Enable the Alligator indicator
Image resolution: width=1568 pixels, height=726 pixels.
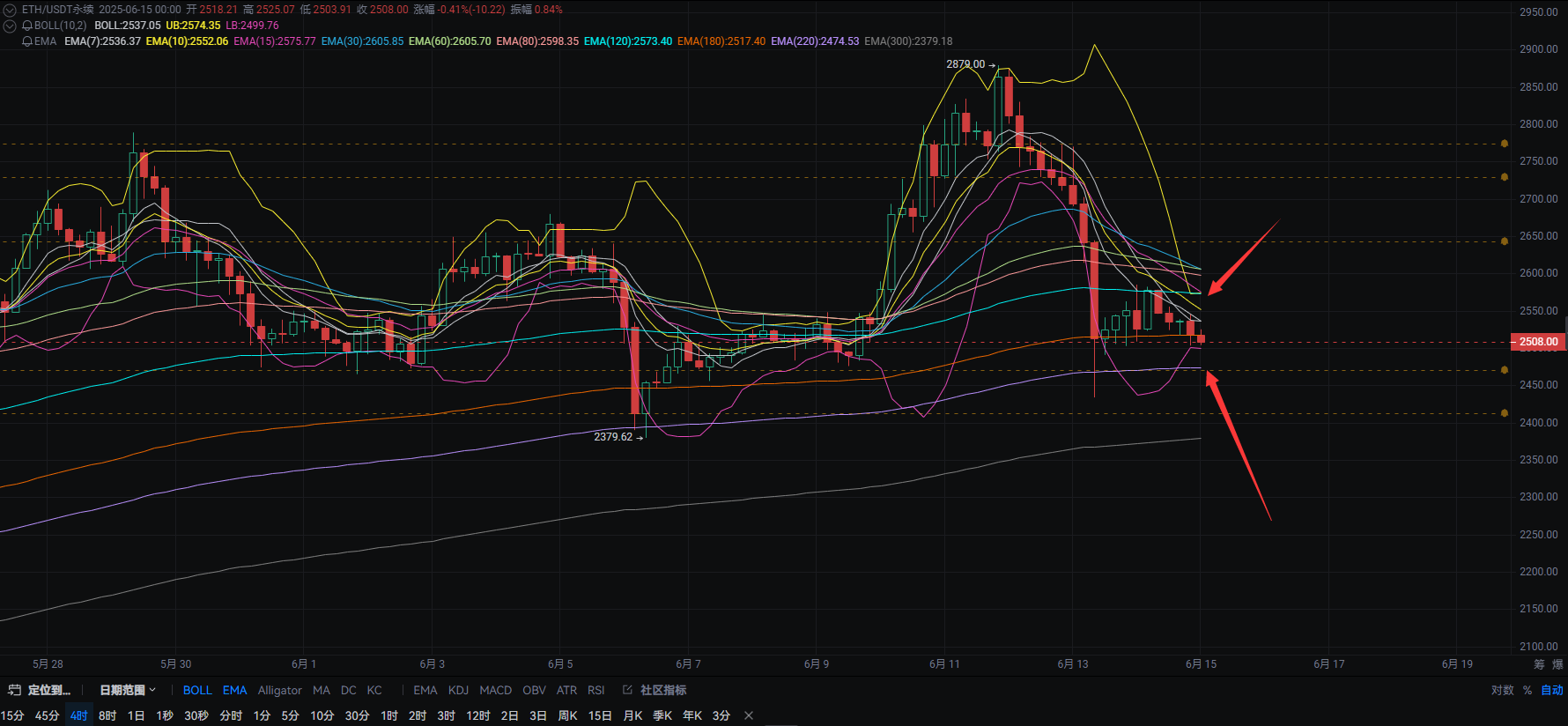(x=279, y=690)
